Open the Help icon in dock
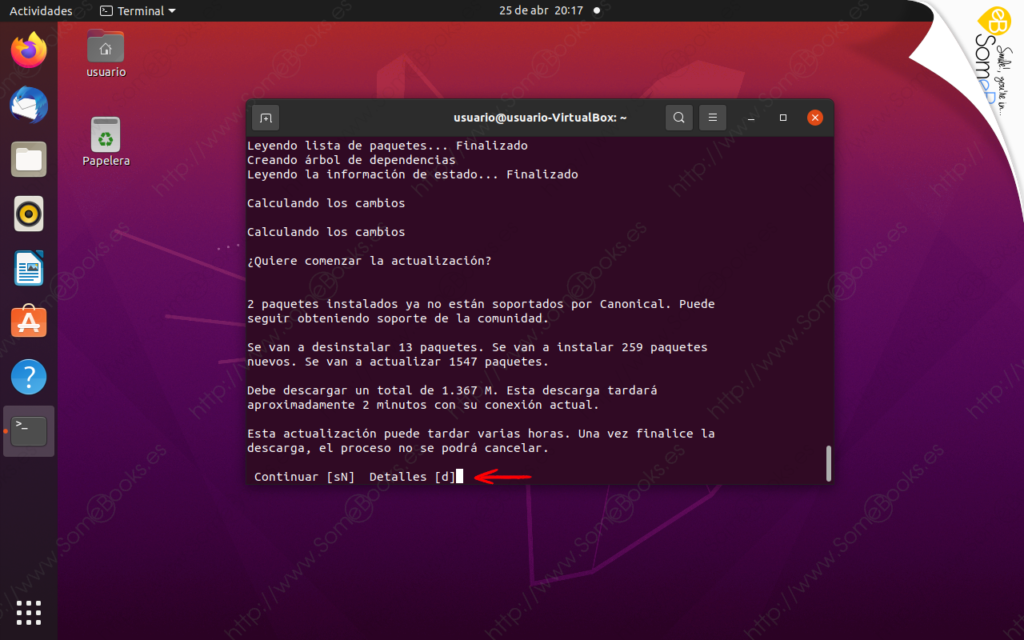 (x=29, y=377)
